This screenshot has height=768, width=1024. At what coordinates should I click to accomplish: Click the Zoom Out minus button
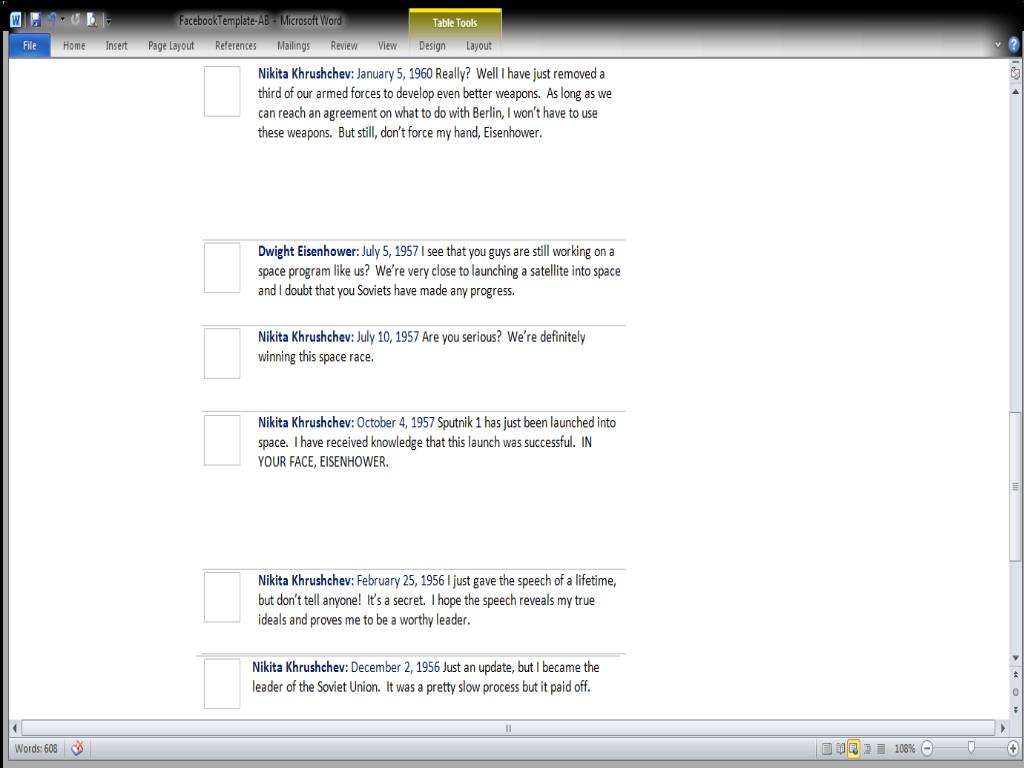click(927, 748)
